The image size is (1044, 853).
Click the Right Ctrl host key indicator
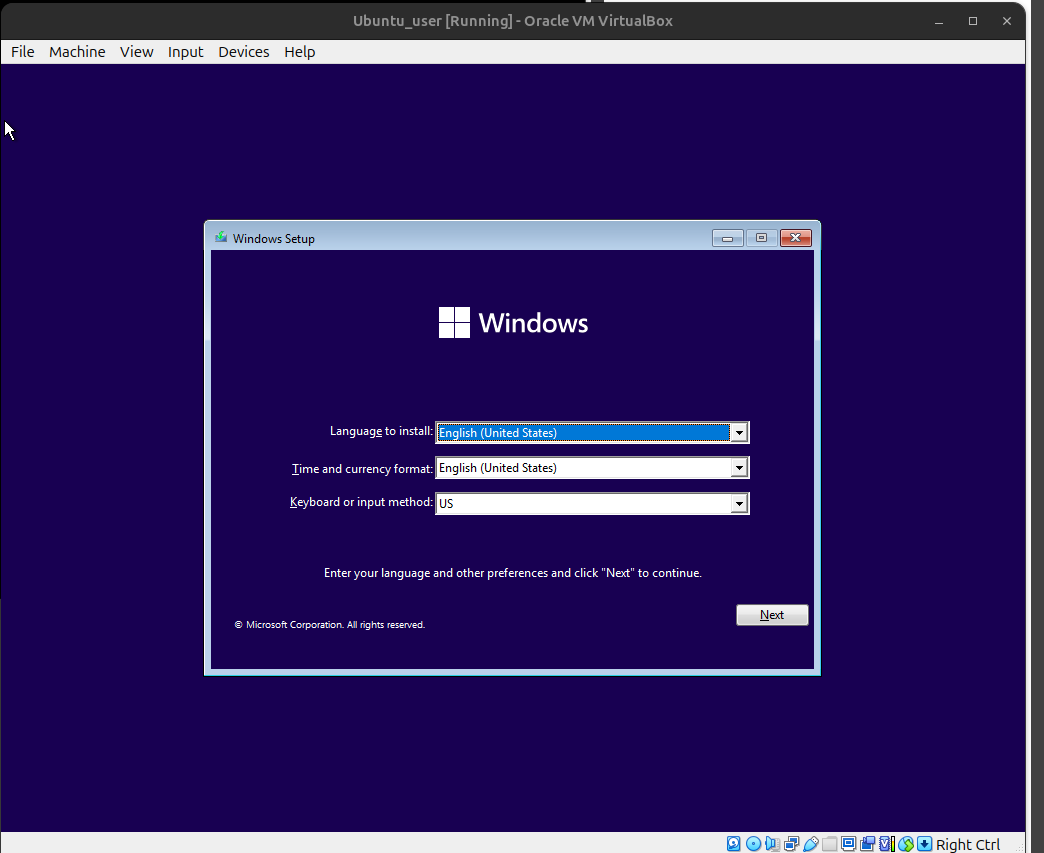pos(968,844)
